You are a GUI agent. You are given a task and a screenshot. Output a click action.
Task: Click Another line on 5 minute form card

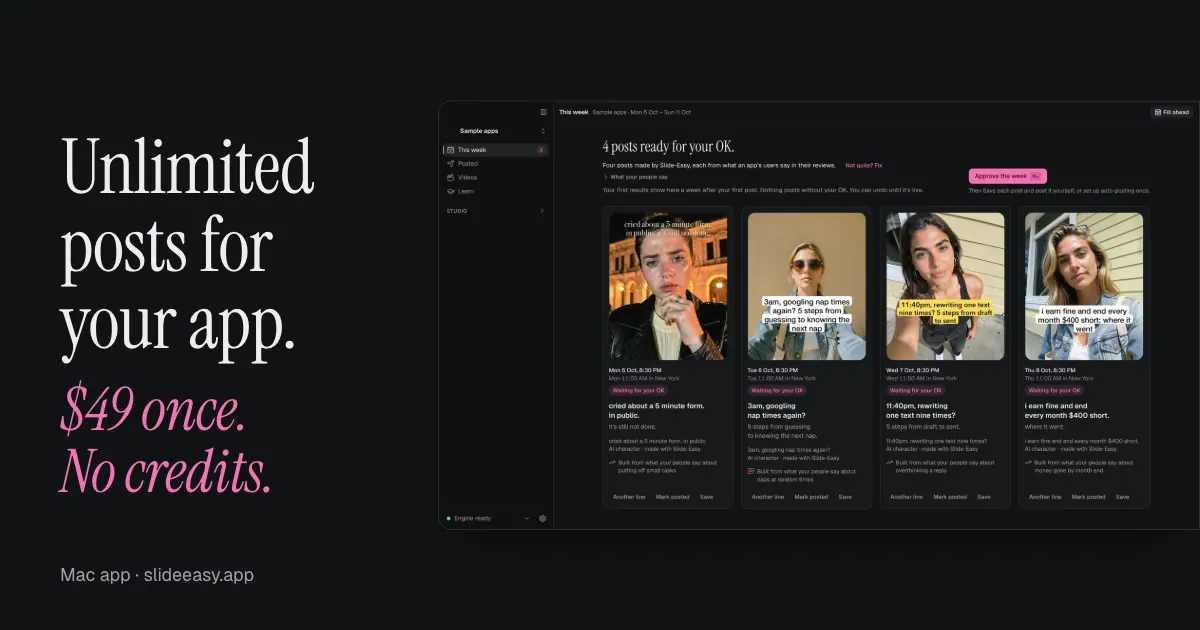pyautogui.click(x=628, y=497)
